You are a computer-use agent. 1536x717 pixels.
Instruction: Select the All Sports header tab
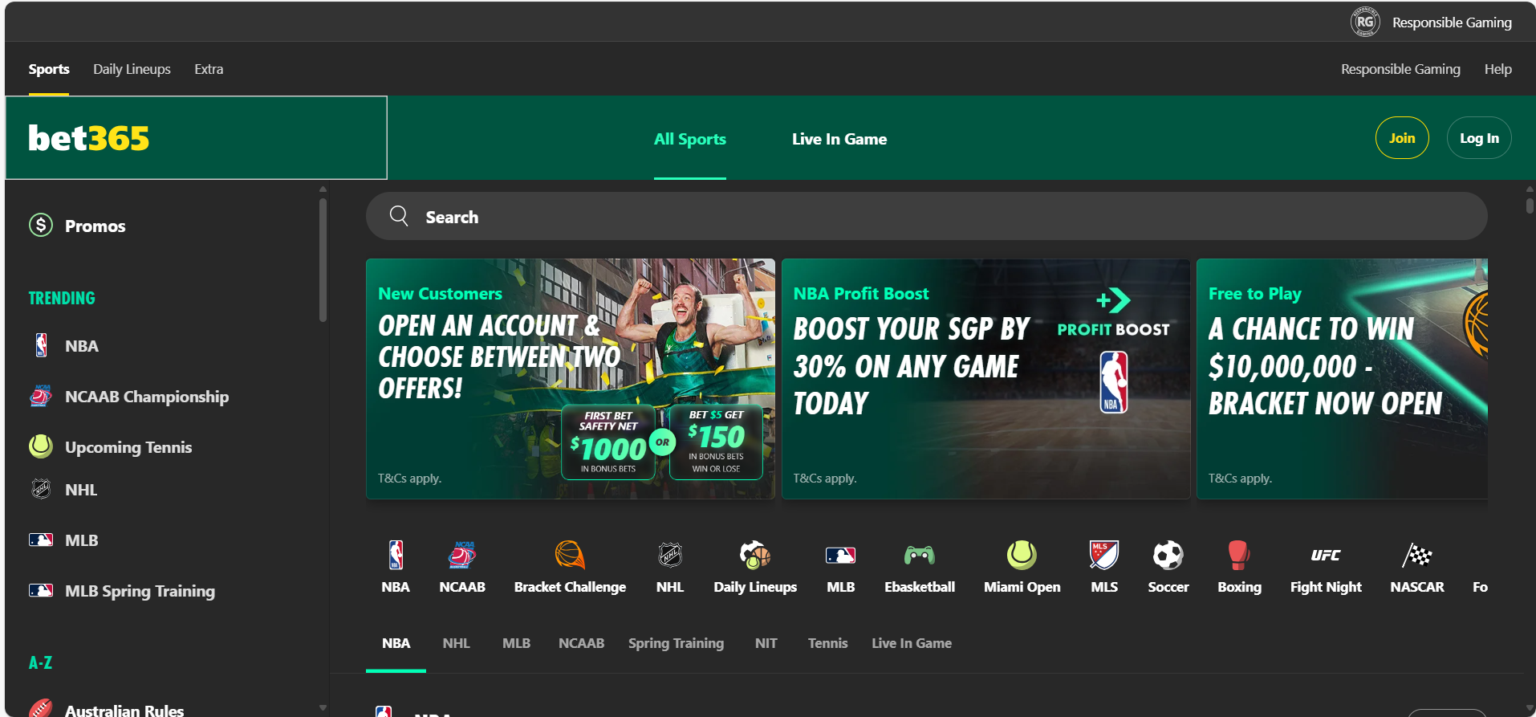pyautogui.click(x=690, y=139)
